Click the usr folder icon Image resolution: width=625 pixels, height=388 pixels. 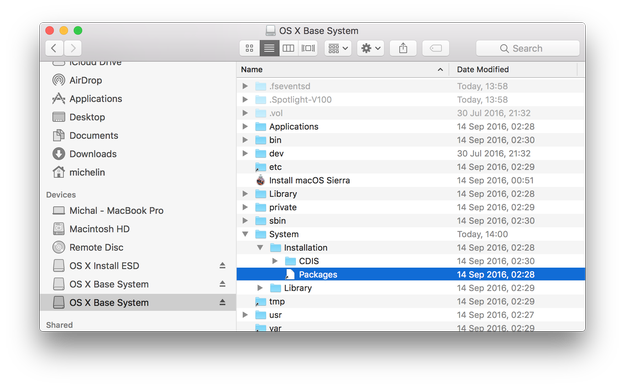pyautogui.click(x=260, y=315)
